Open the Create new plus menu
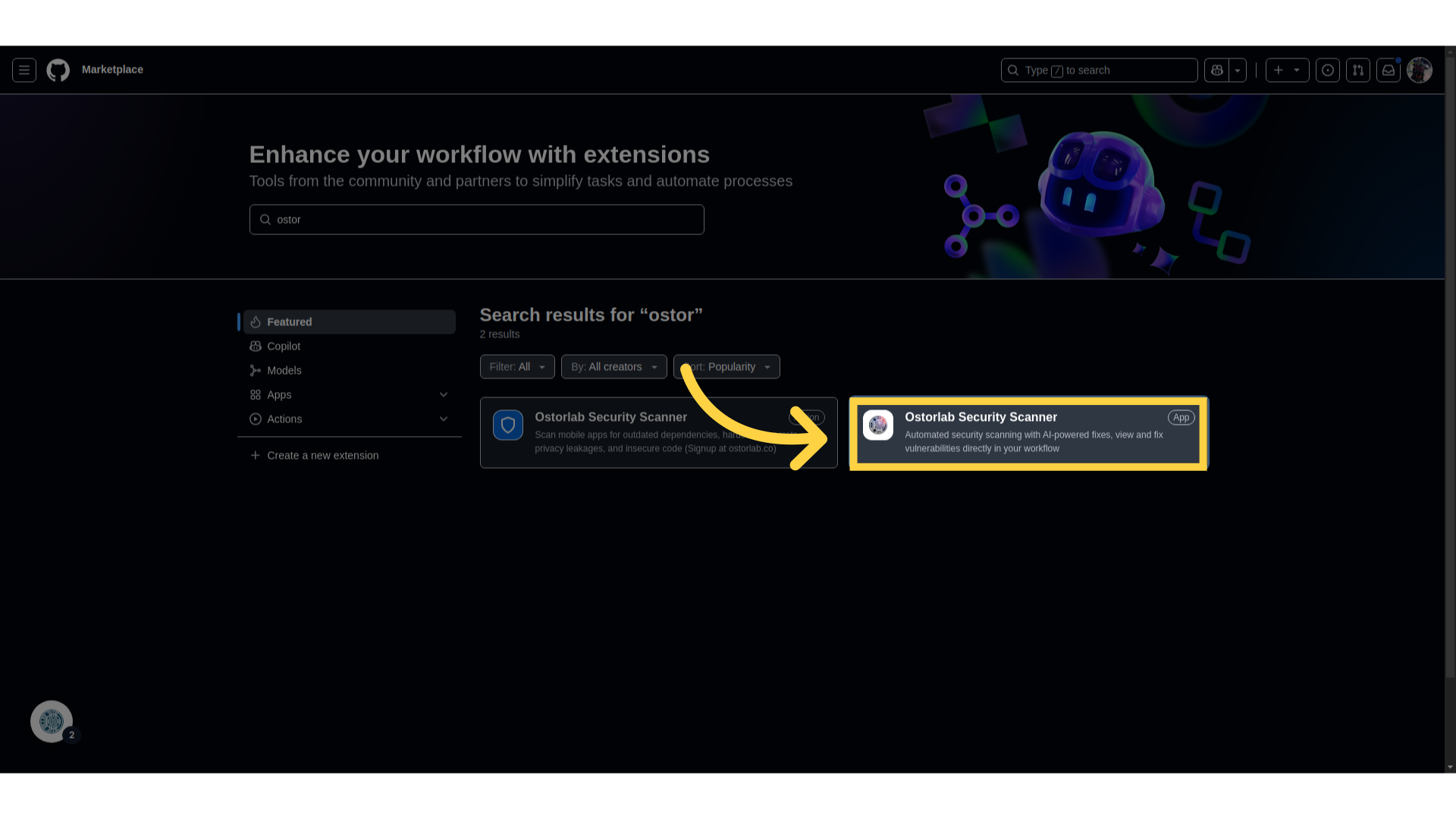Screen dimensions: 1456x819 pos(1287,70)
